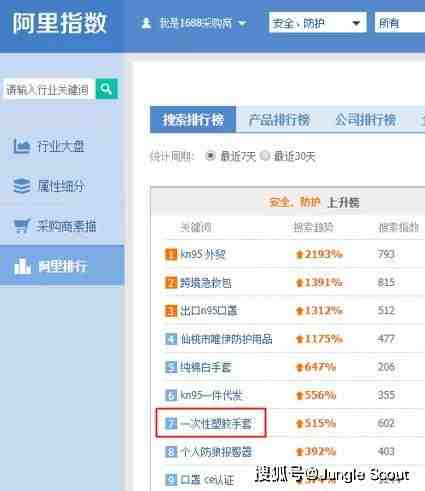The image size is (425, 491).
Task: Click rank 1 badge beside kn95外贸
Action: click(171, 255)
